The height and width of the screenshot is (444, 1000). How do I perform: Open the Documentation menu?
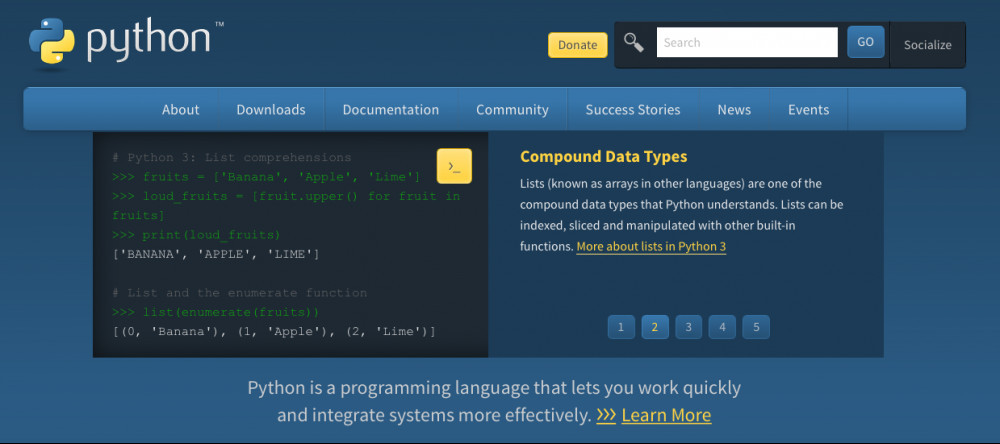(391, 110)
